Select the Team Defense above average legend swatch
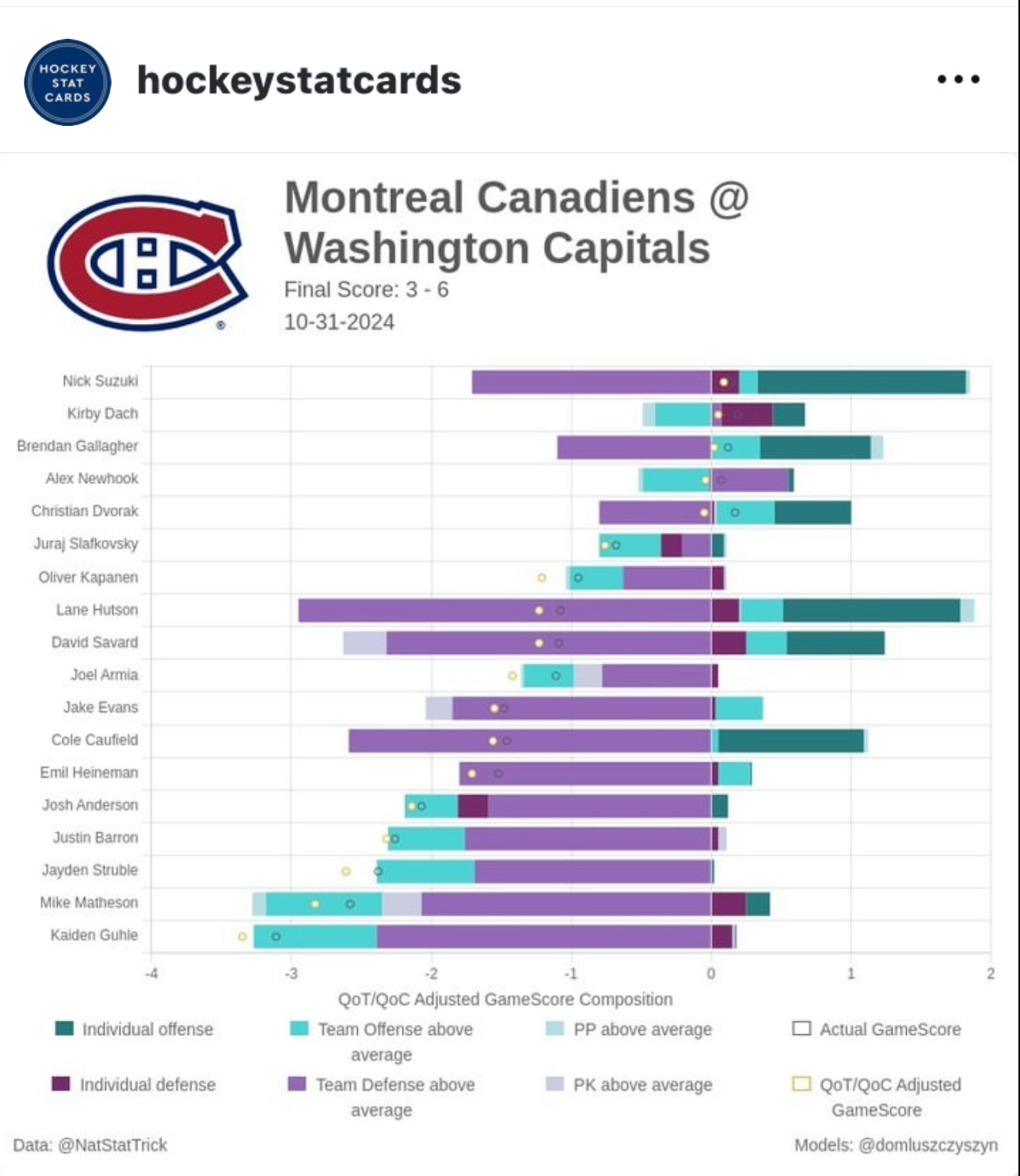The width and height of the screenshot is (1020, 1176). (295, 1086)
